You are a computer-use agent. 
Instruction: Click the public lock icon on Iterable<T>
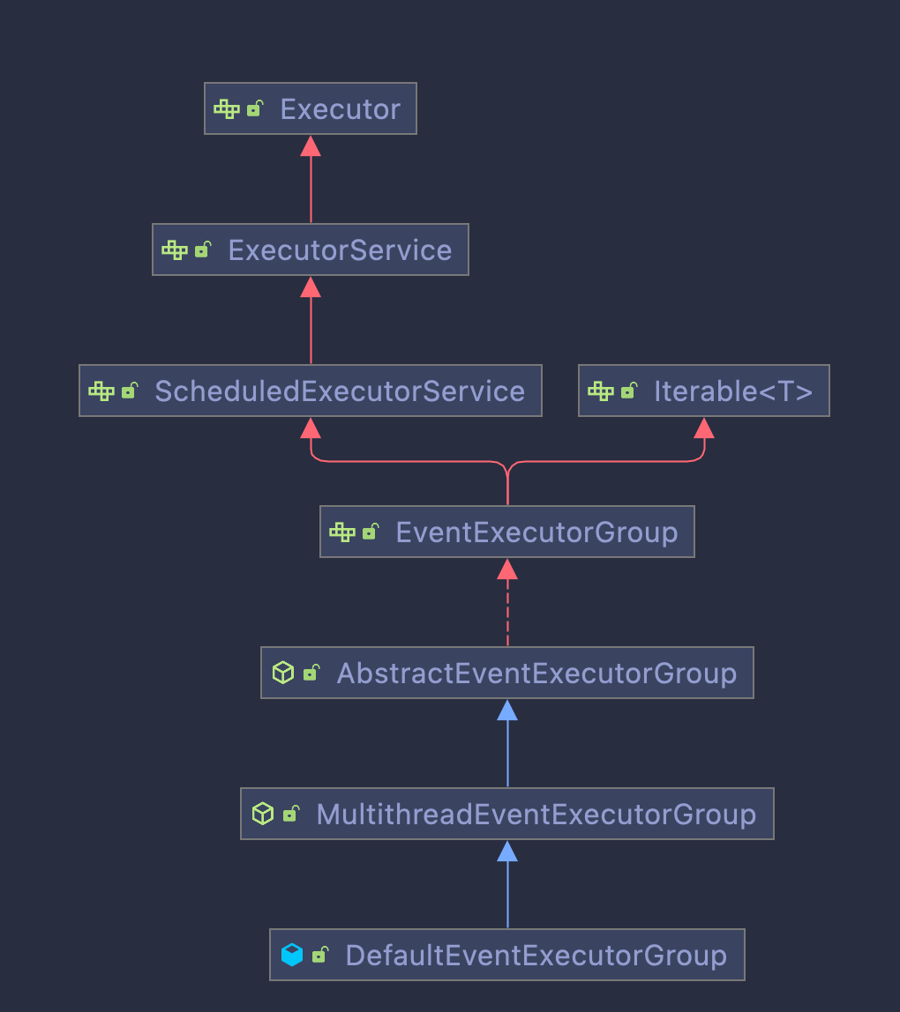tap(628, 391)
